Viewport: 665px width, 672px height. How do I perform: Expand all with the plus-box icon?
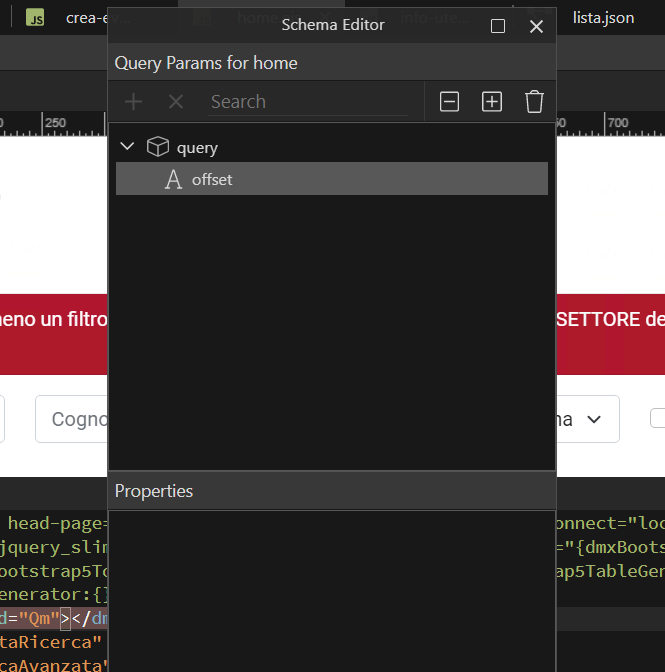point(491,102)
